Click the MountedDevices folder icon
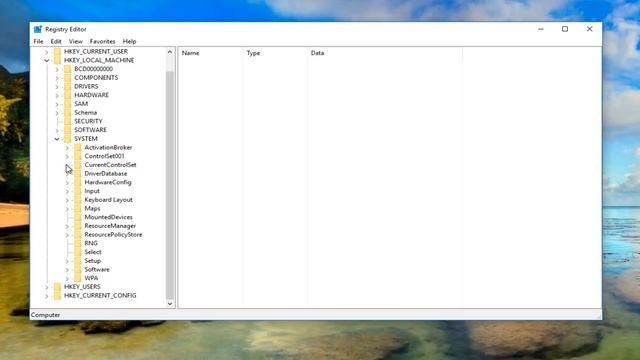The image size is (640, 360). [x=78, y=217]
